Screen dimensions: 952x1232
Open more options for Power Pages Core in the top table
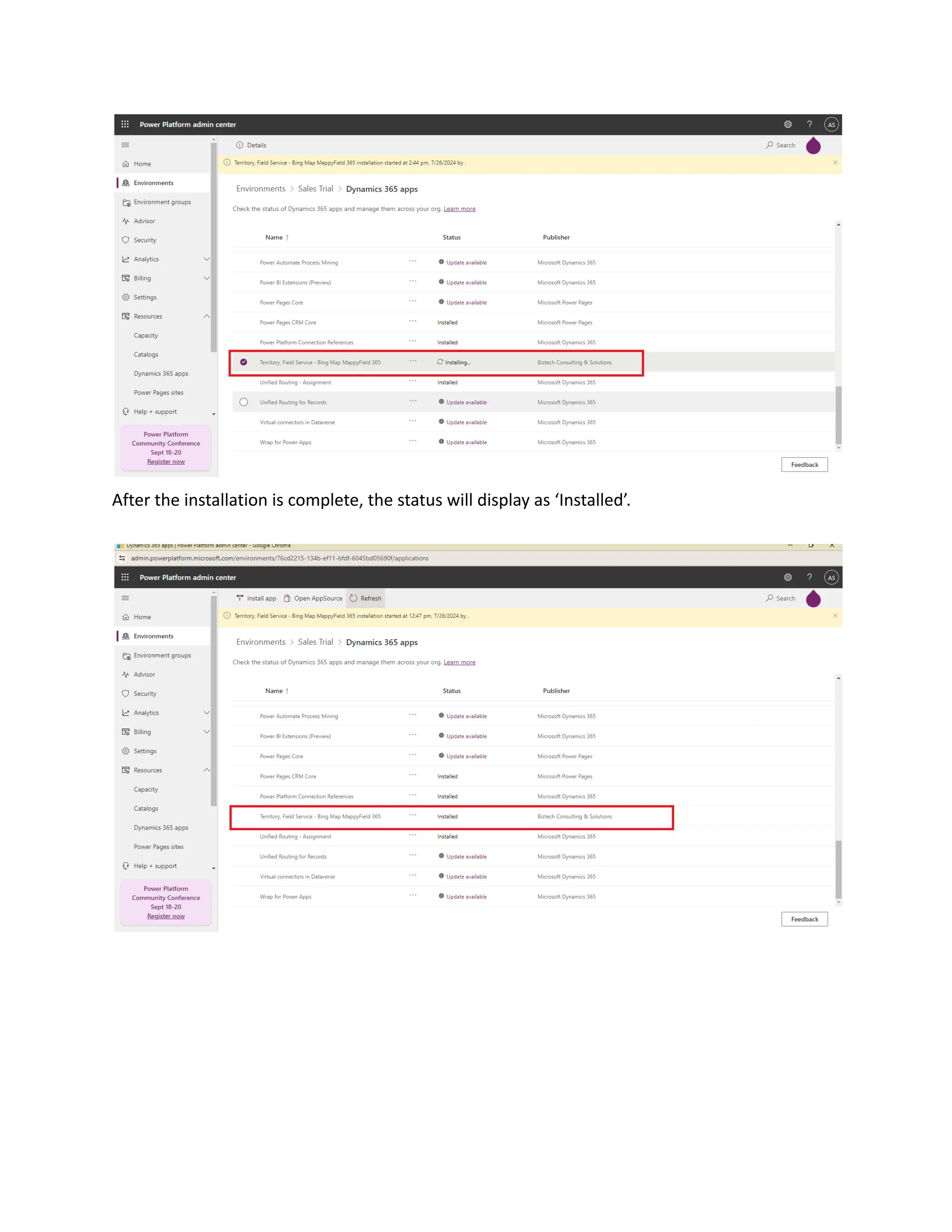pos(413,301)
